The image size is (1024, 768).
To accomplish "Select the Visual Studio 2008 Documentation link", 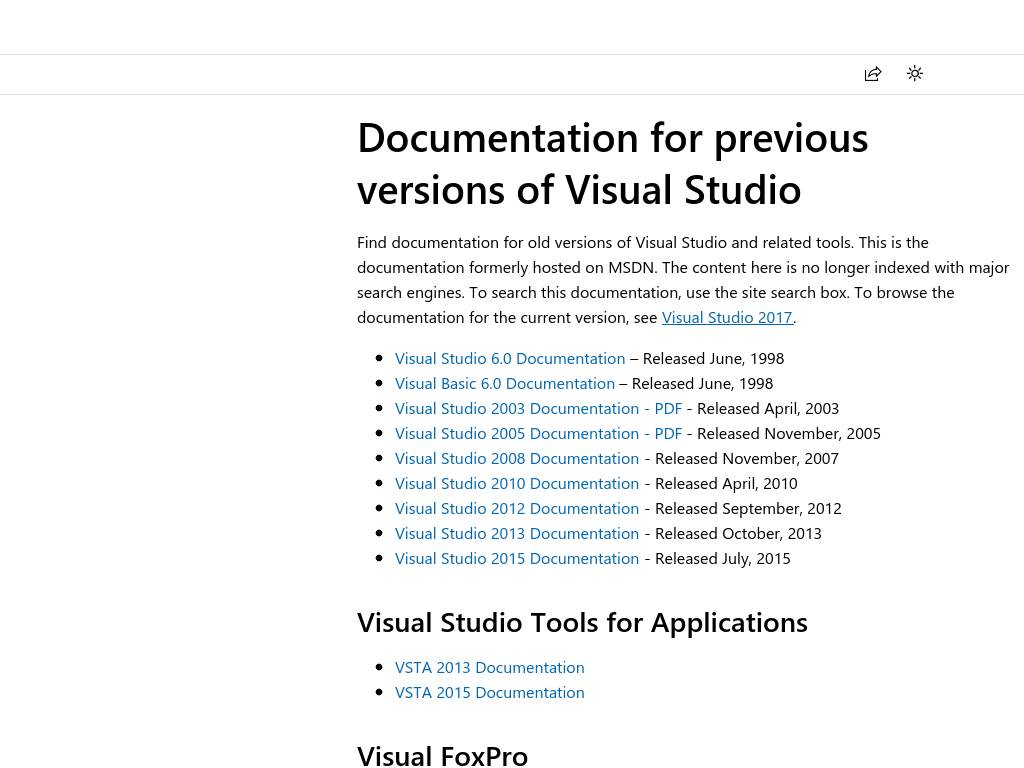I will [516, 458].
